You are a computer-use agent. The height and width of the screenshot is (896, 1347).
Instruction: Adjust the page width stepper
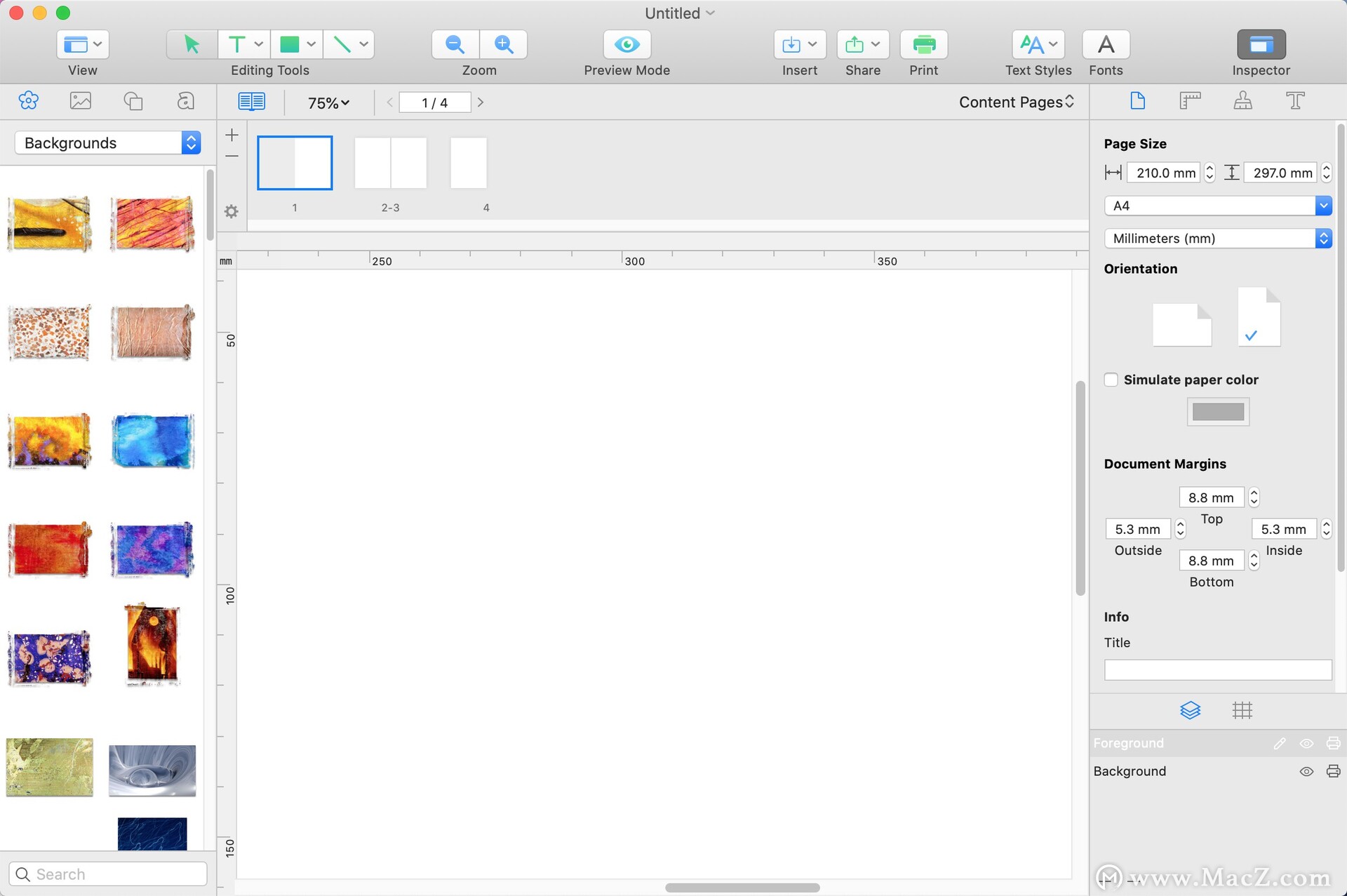point(1209,173)
